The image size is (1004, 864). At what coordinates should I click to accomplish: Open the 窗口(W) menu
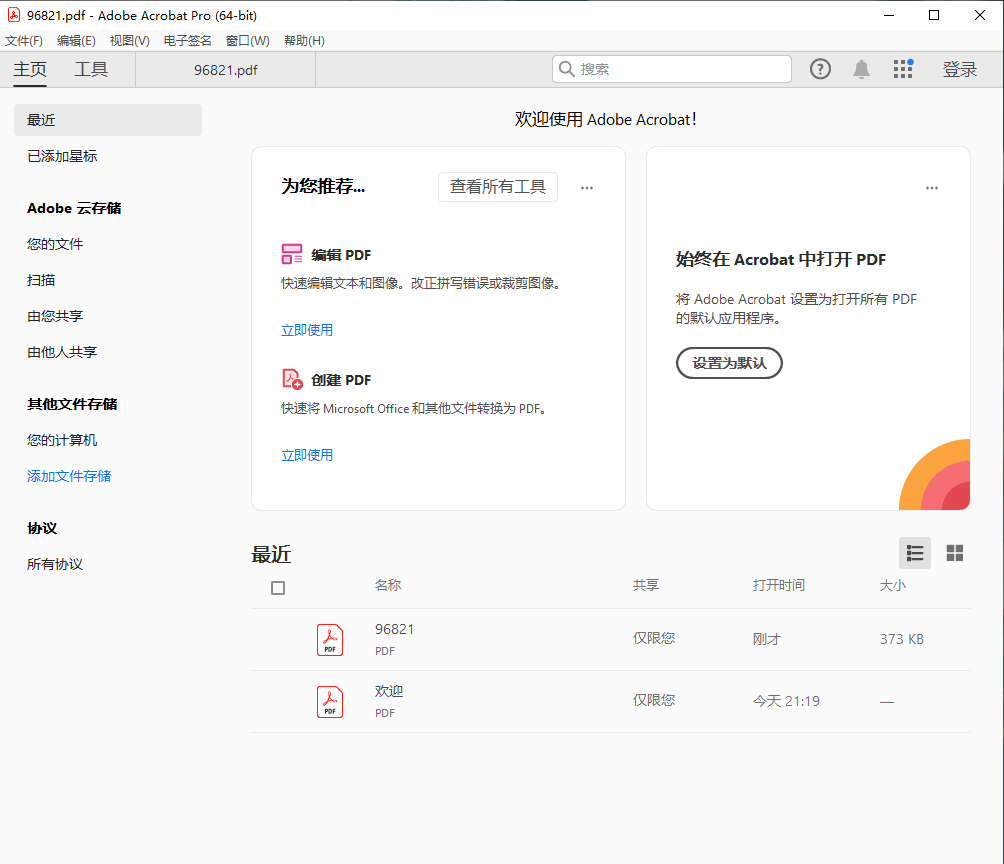(248, 41)
